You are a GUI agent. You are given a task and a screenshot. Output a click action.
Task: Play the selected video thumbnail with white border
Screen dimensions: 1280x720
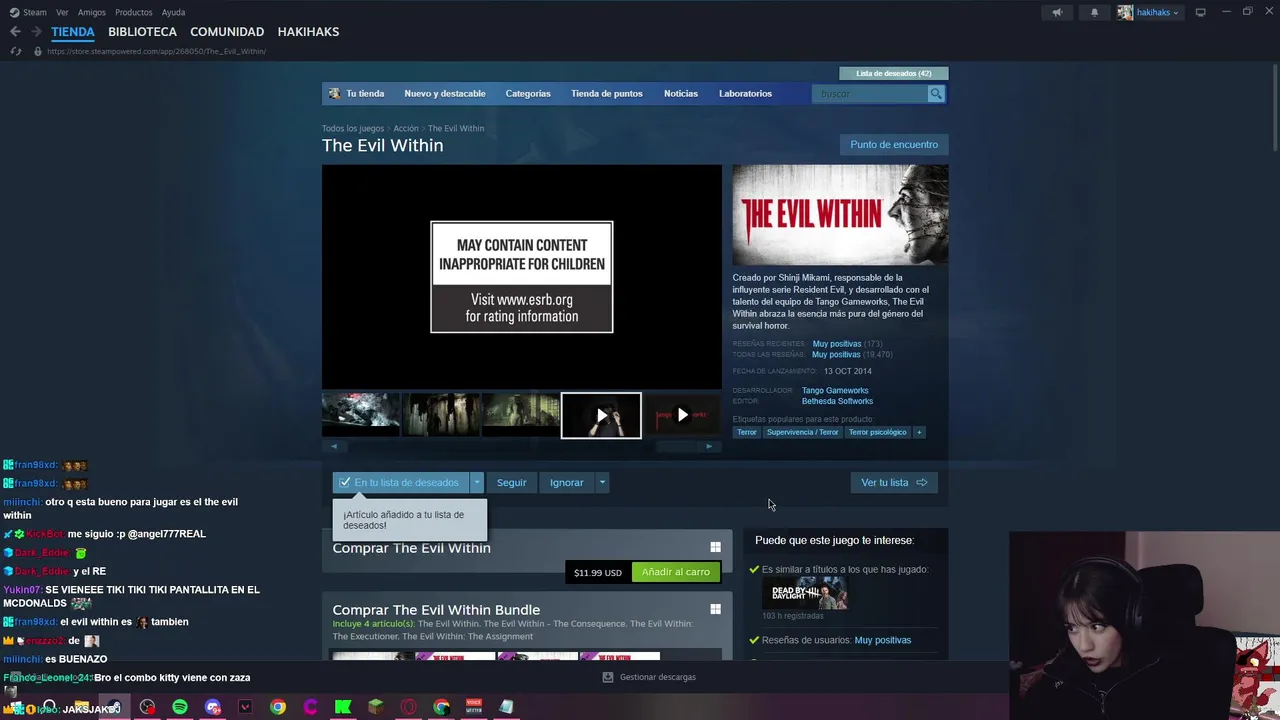tap(601, 415)
